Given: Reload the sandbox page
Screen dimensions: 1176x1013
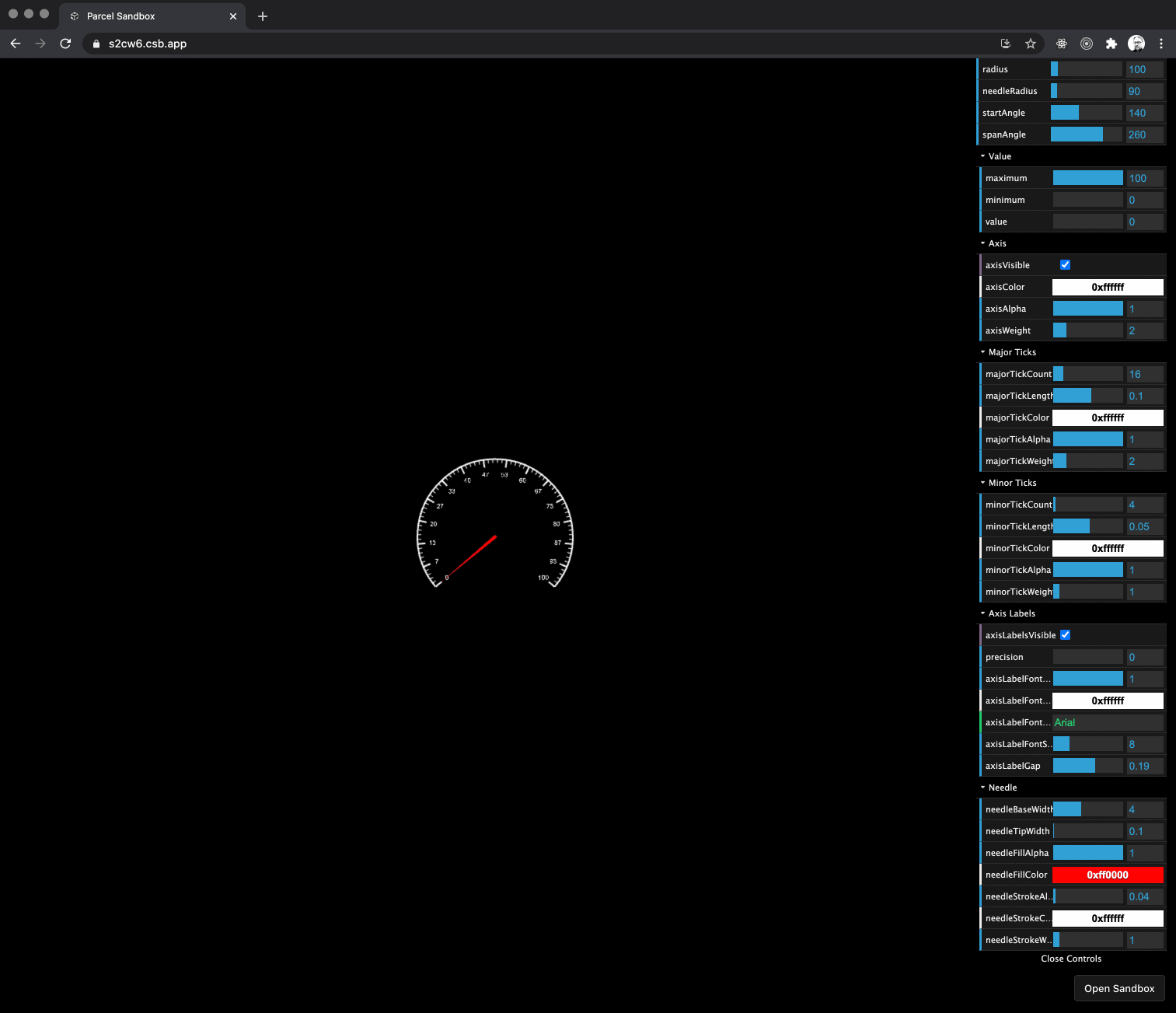Looking at the screenshot, I should tap(65, 44).
